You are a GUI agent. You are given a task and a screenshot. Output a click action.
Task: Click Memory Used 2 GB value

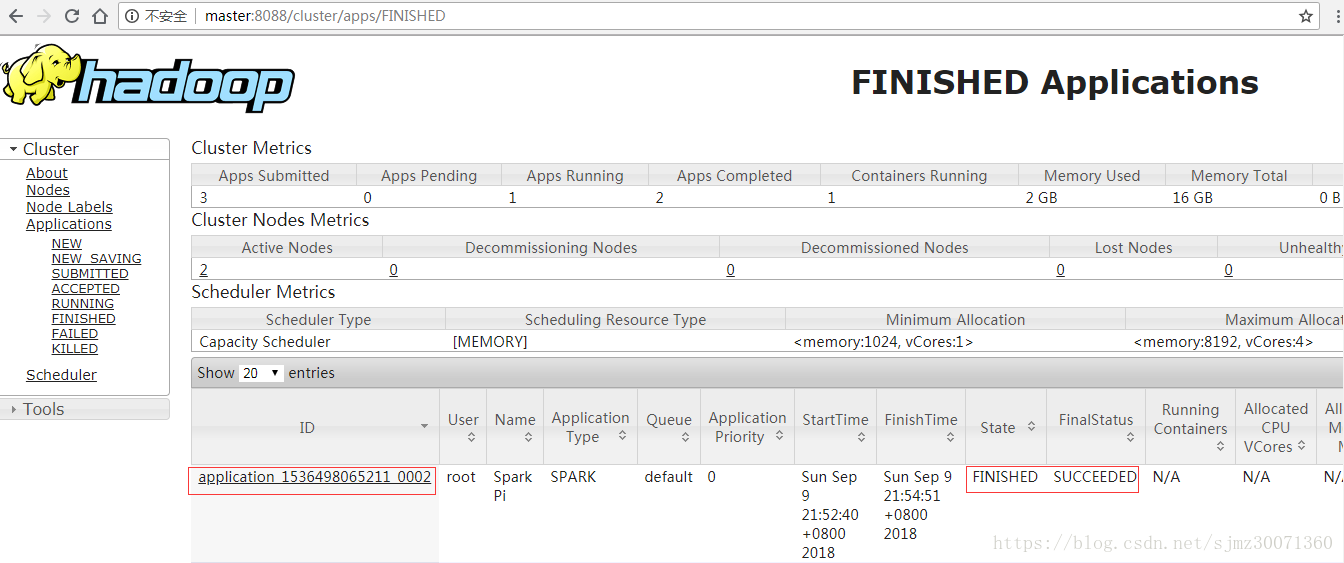tap(1041, 198)
